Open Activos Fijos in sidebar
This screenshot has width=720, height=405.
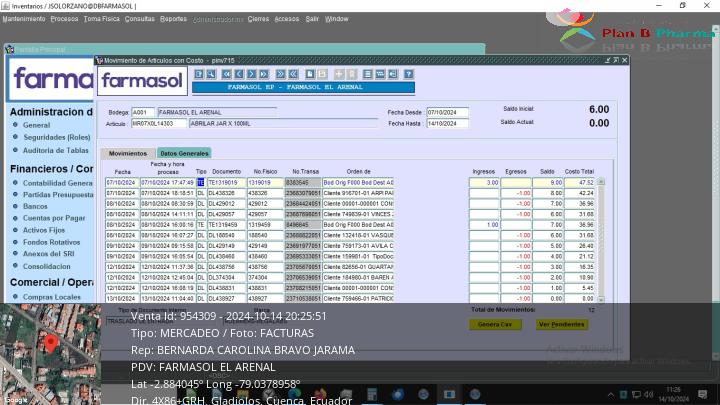(44, 230)
